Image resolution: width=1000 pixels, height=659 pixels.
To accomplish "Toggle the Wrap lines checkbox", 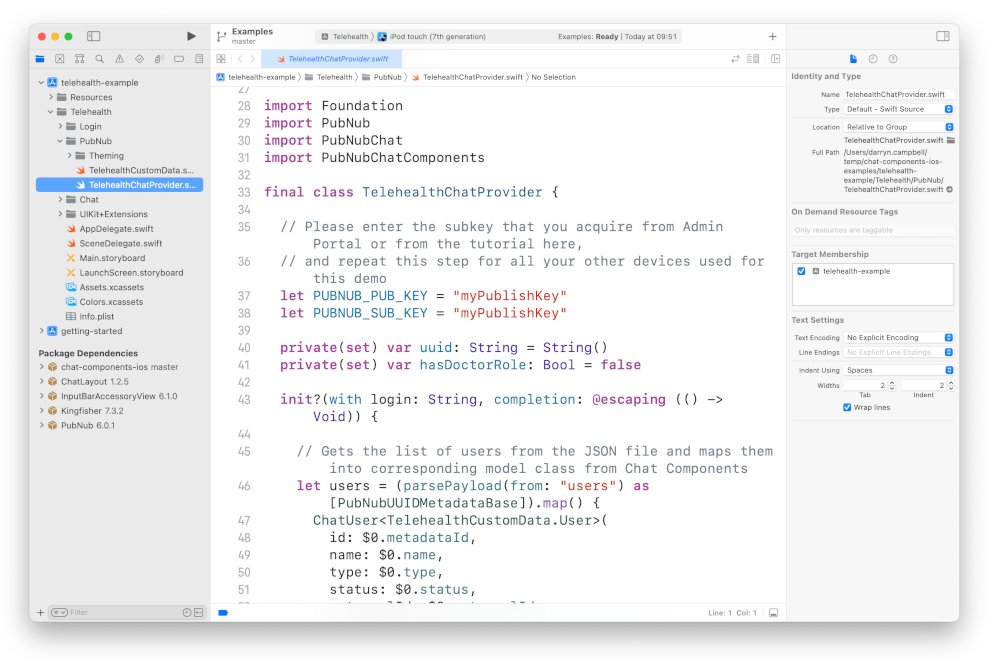I will pos(847,406).
